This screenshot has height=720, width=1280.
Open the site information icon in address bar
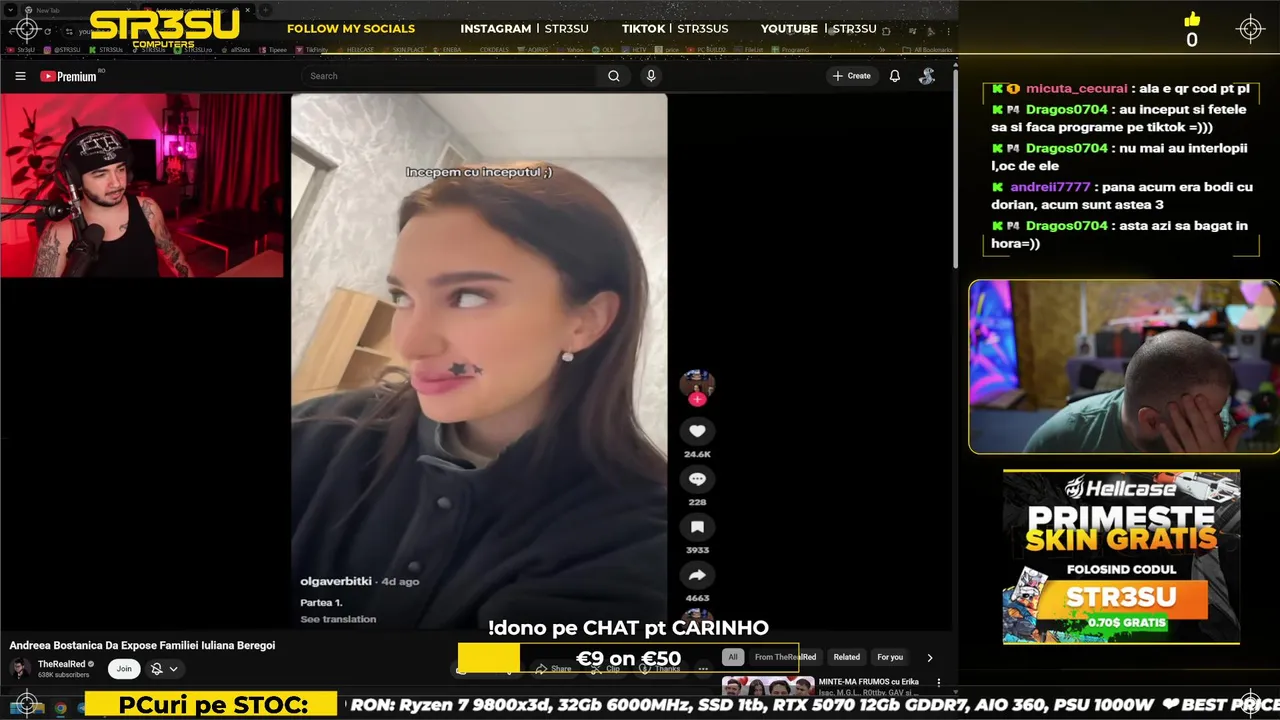(x=69, y=31)
